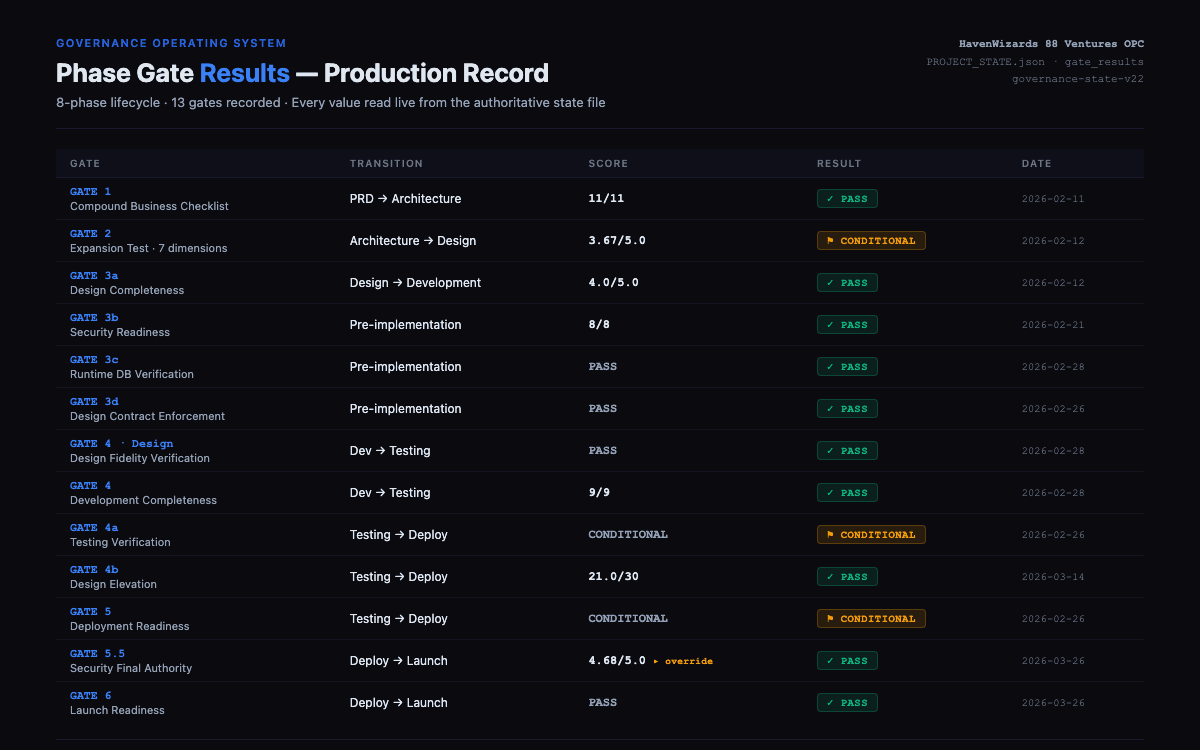Click the GATE 3b label

tap(94, 317)
